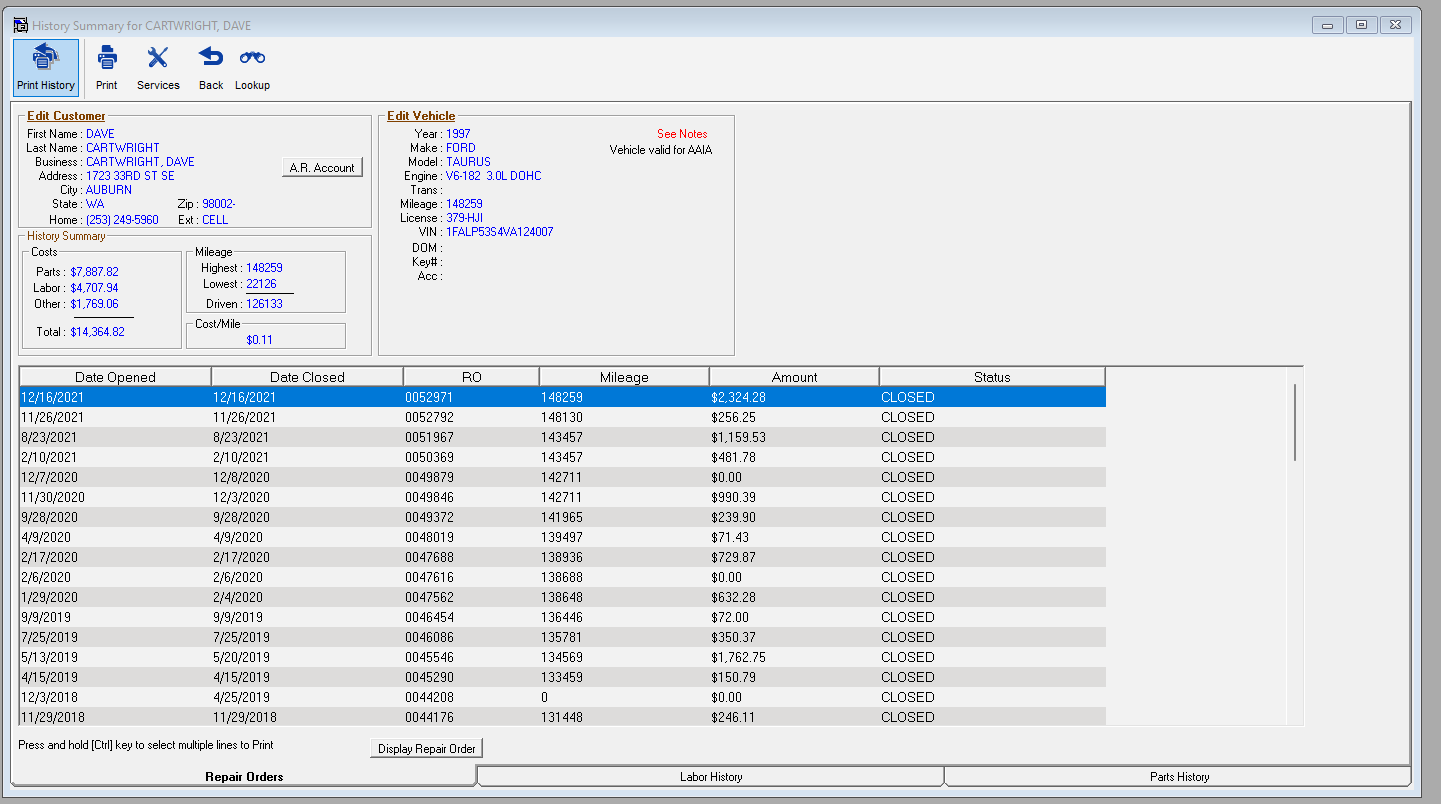This screenshot has height=804, width=1441.
Task: Select repair order 0050369 row
Action: pyautogui.click(x=563, y=457)
